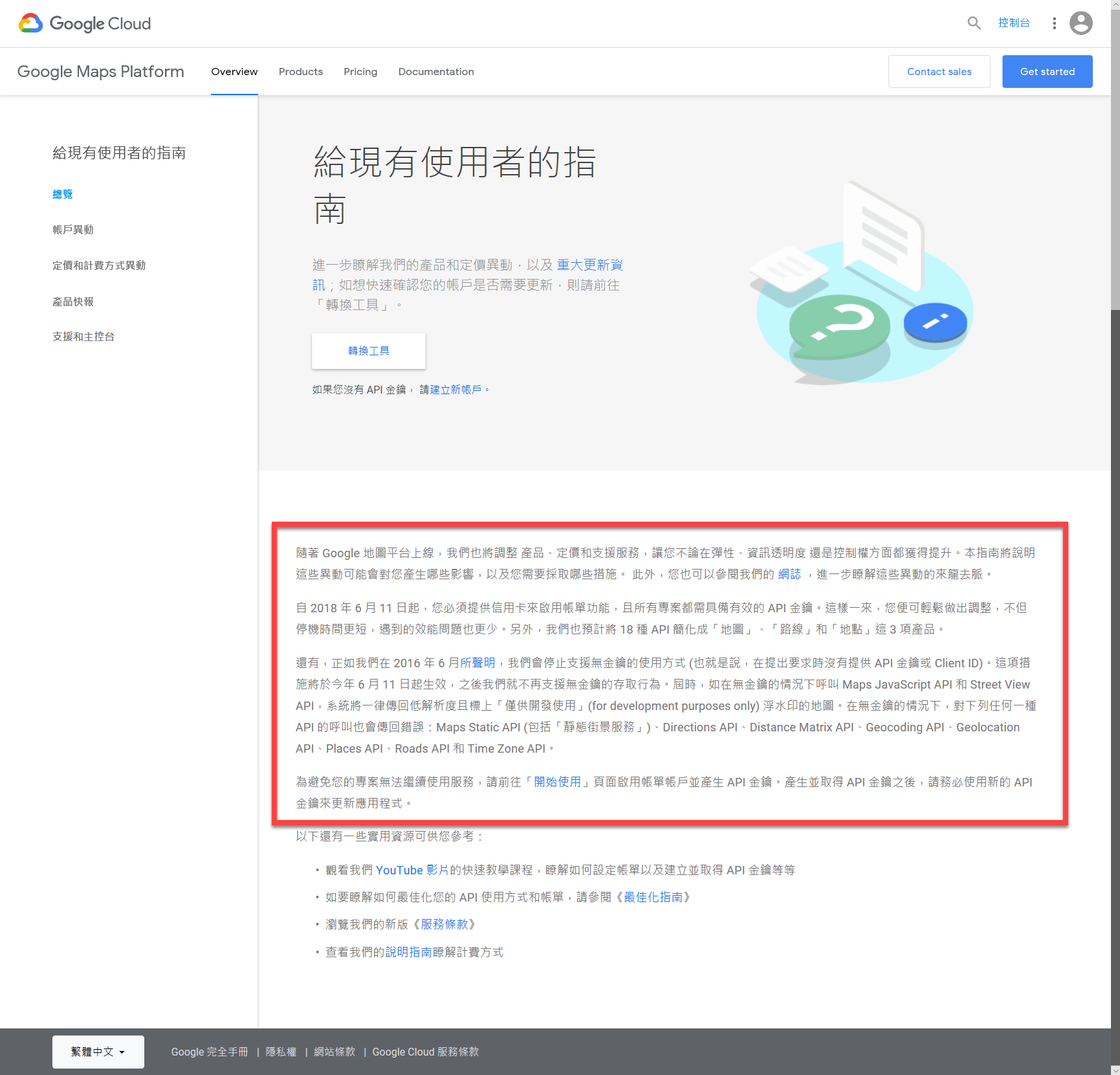
Task: Open the three-dot more options menu
Action: (x=1054, y=23)
